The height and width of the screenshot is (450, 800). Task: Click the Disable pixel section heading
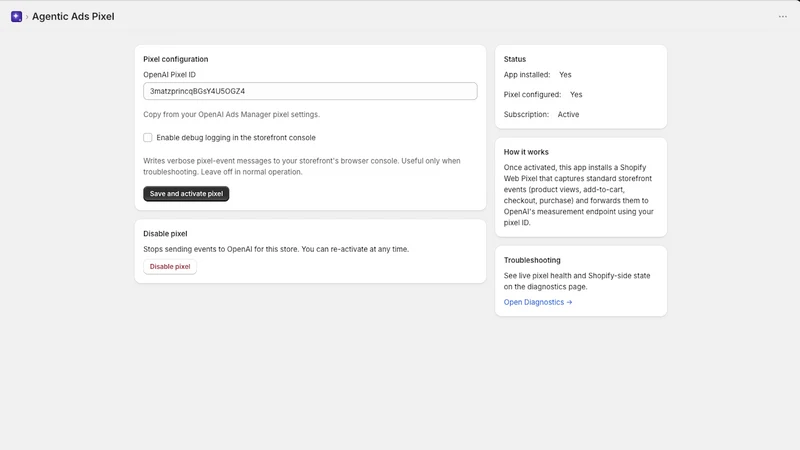pyautogui.click(x=165, y=234)
